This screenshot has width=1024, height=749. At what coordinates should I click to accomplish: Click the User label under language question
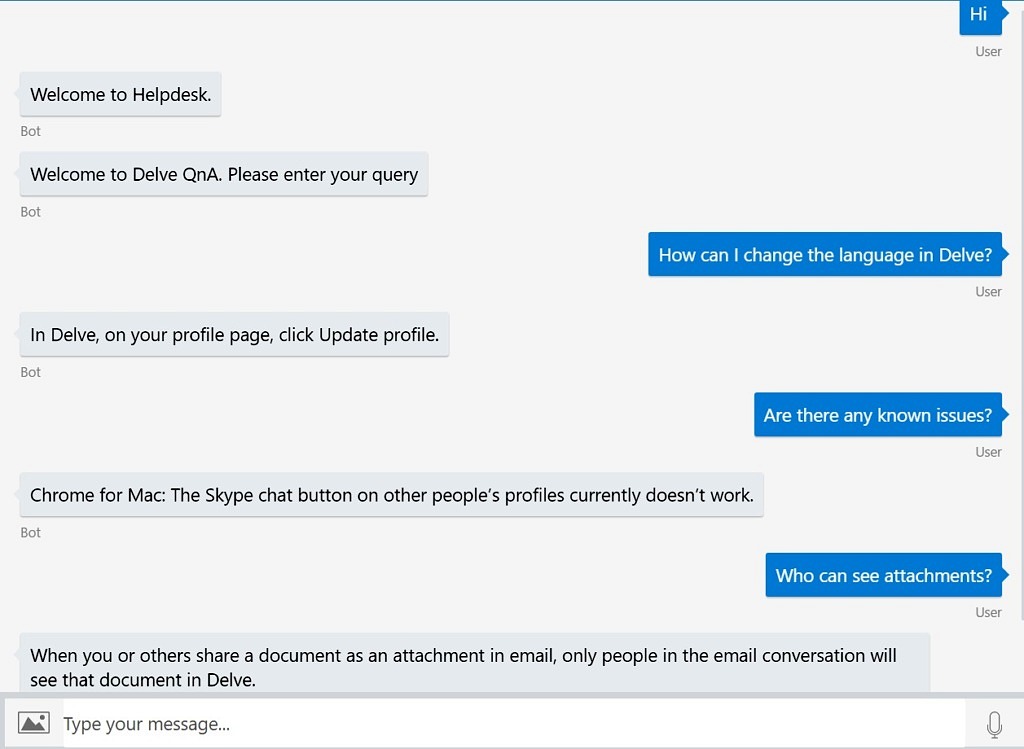tap(988, 292)
